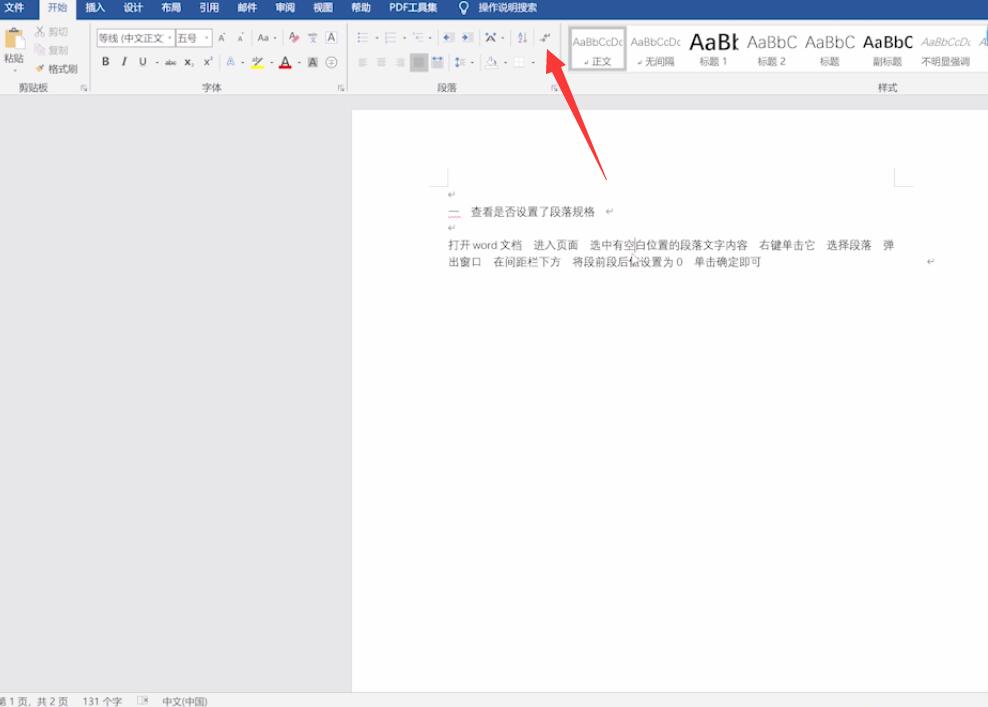Screen dimensions: 988x707
Task: Open the font dialog launcher
Action: coord(341,88)
